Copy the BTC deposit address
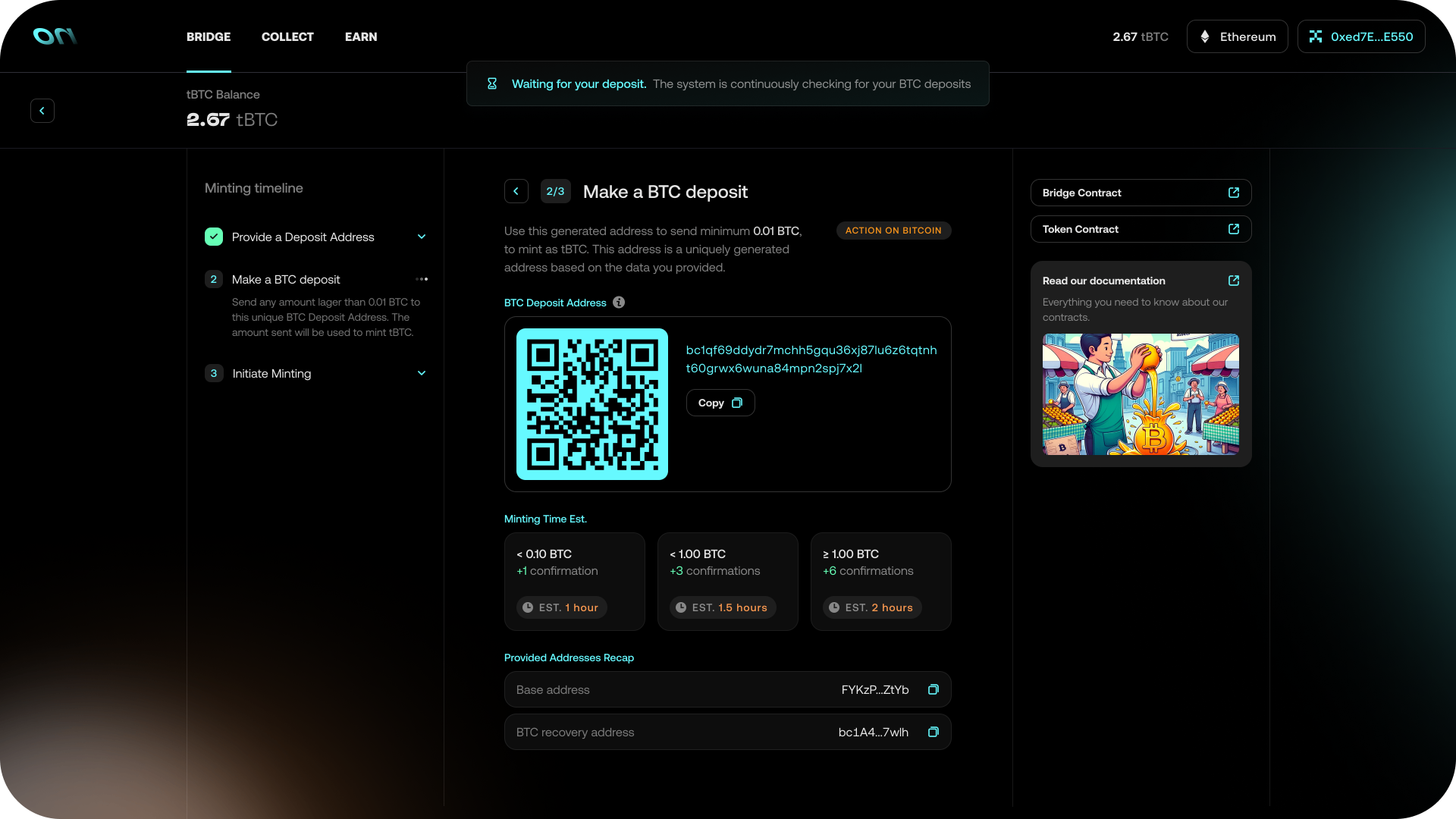The image size is (1456, 819). pos(720,403)
